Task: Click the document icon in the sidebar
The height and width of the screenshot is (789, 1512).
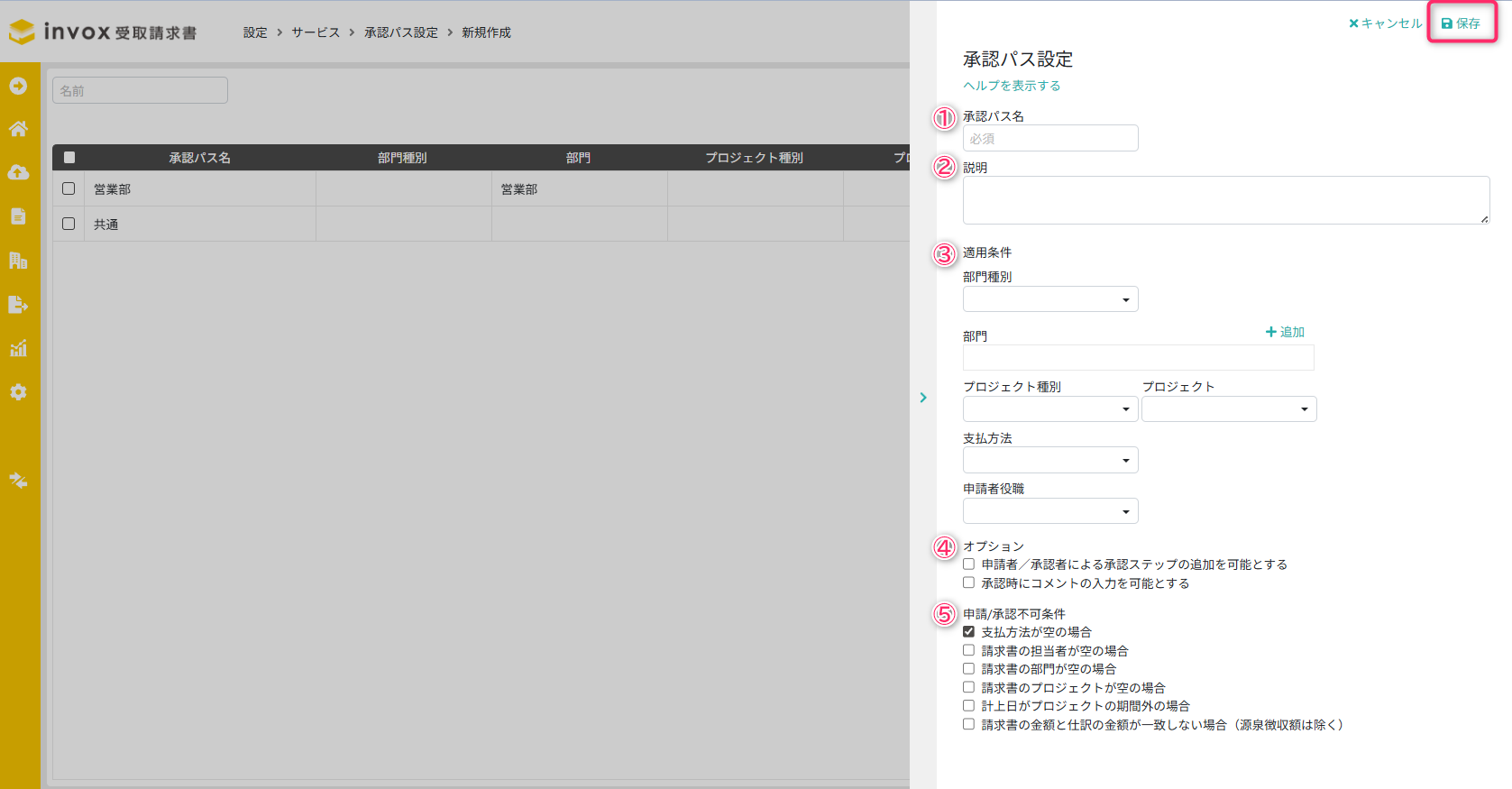Action: click(x=18, y=216)
